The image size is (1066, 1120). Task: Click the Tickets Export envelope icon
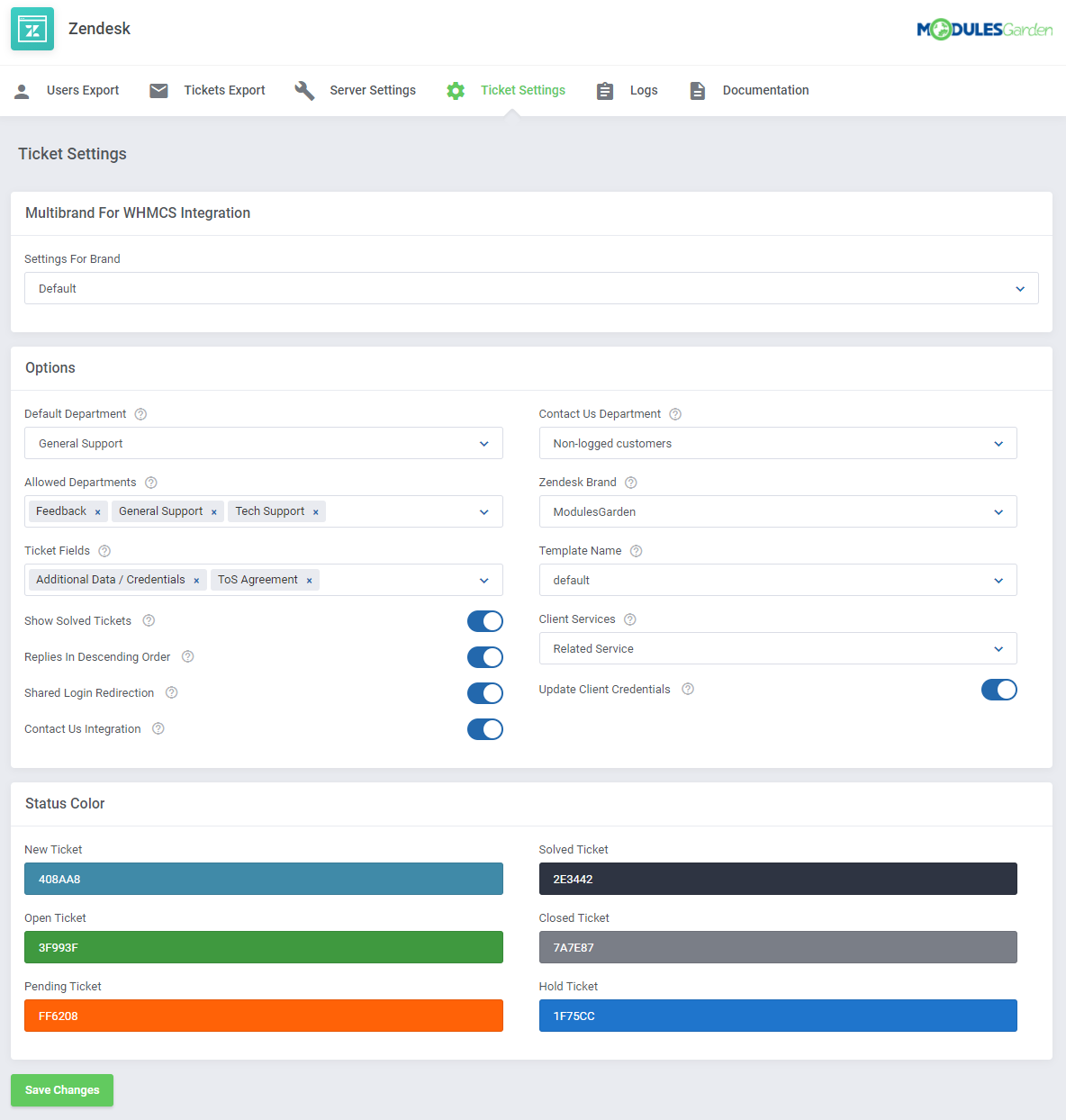pyautogui.click(x=158, y=90)
